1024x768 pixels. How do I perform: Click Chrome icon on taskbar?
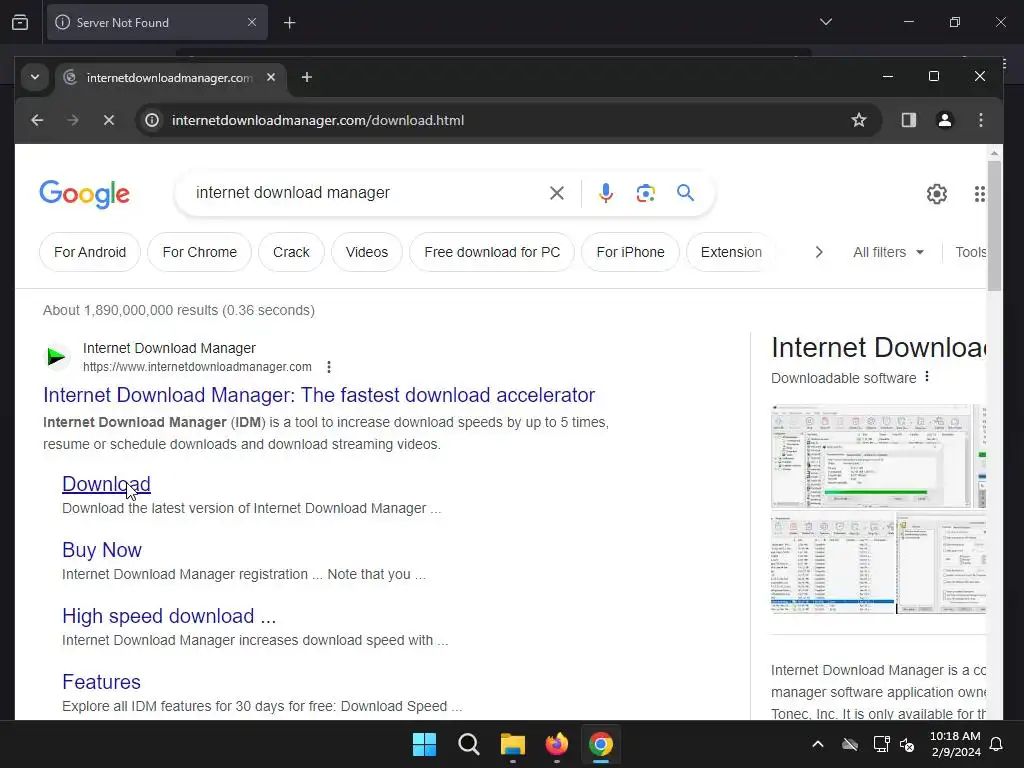pos(601,744)
